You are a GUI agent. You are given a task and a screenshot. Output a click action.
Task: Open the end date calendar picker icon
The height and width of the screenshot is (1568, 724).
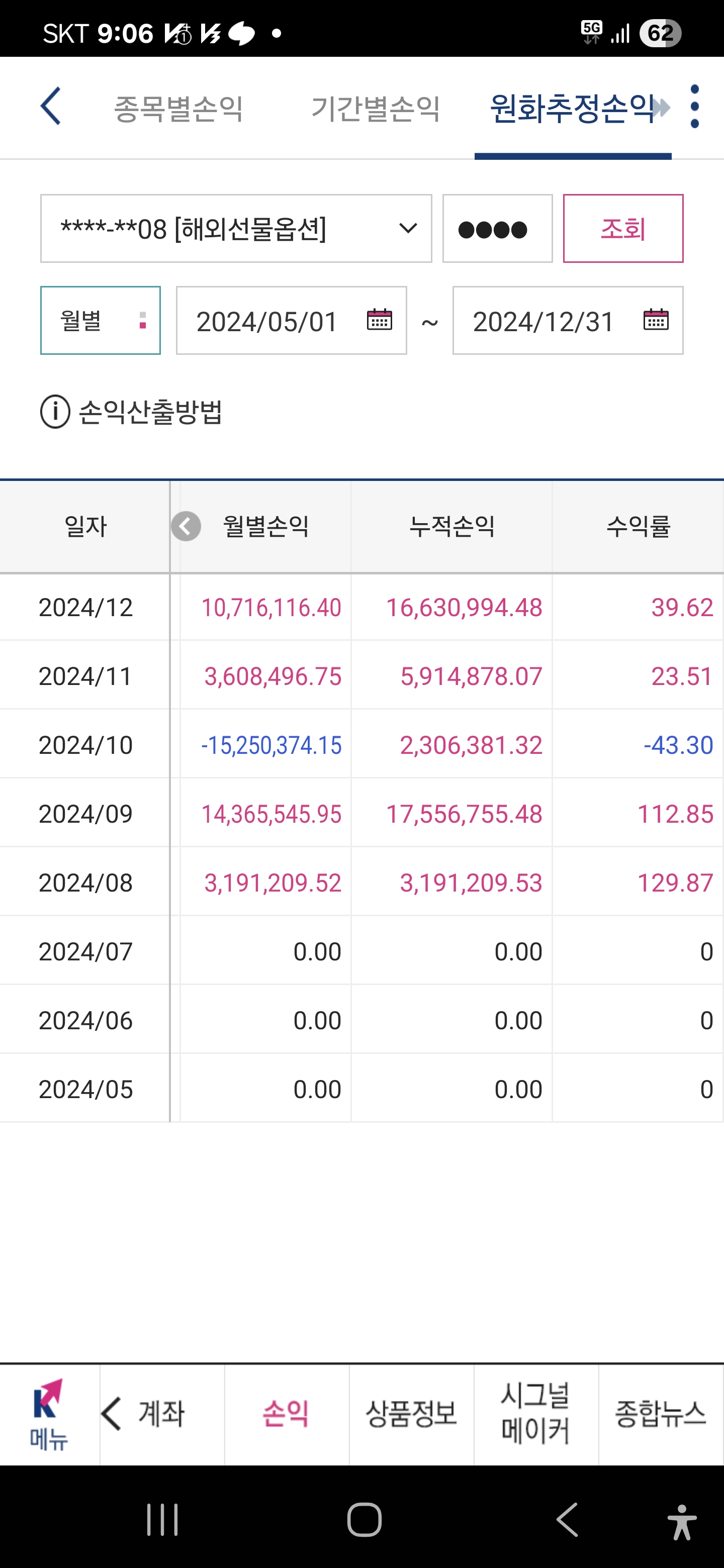click(x=655, y=320)
